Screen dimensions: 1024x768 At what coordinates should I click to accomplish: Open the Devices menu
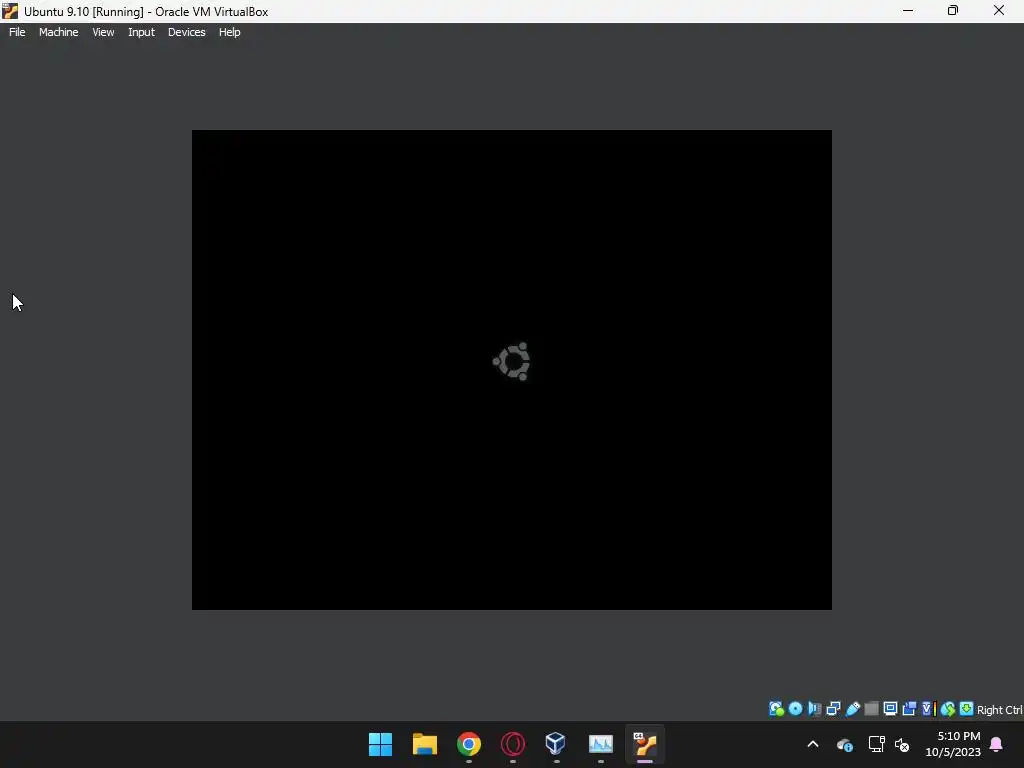point(186,32)
